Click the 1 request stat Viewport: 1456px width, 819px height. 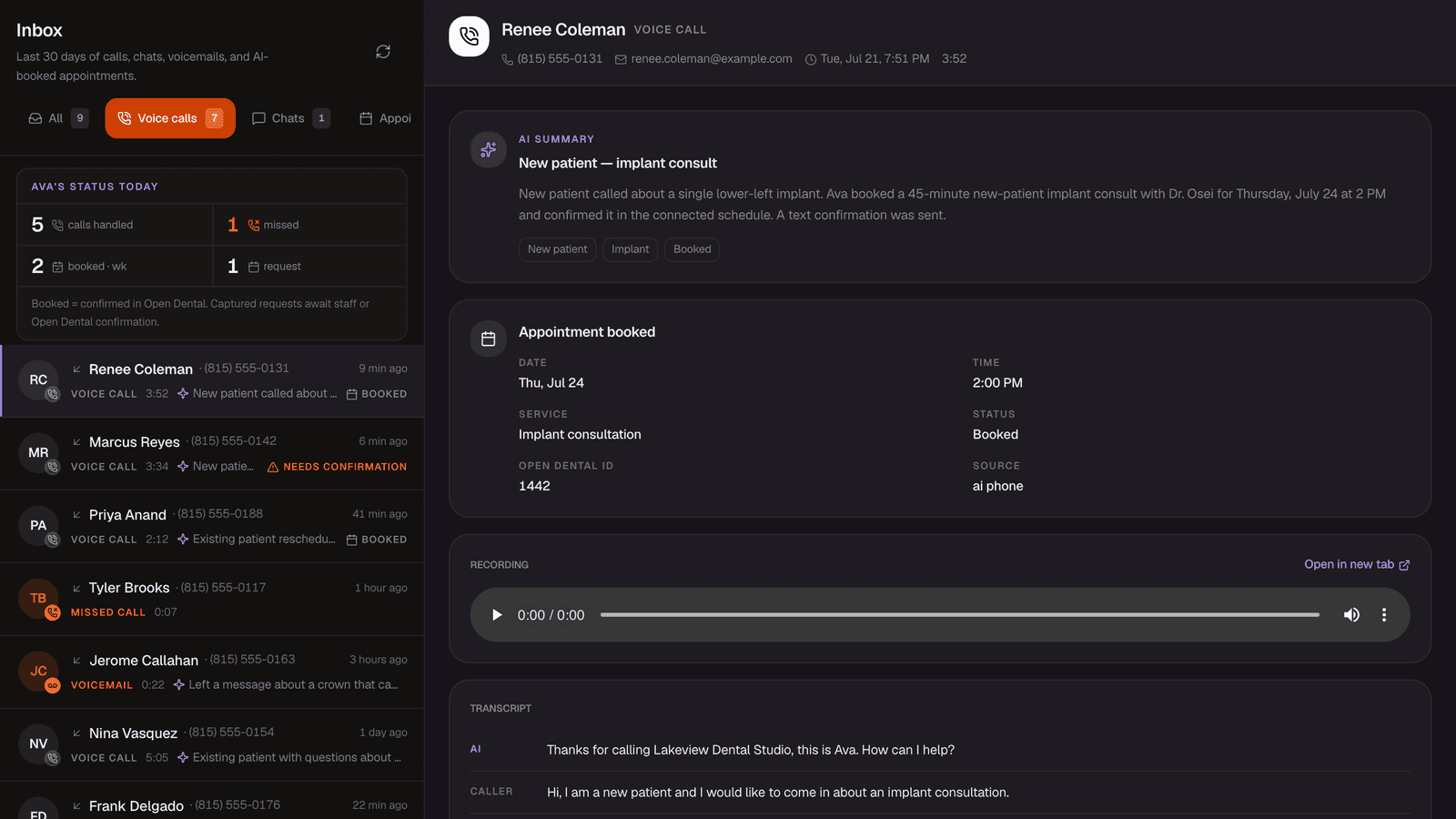point(309,267)
